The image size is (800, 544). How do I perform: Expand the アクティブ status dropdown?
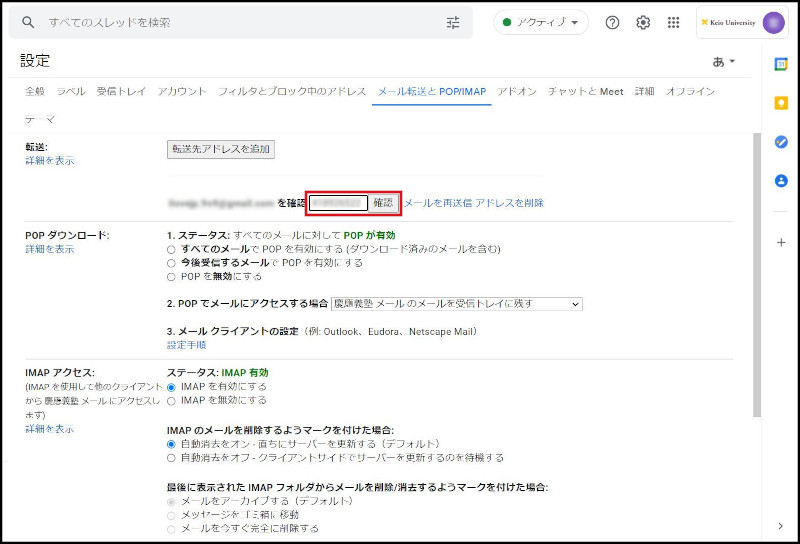pos(541,22)
